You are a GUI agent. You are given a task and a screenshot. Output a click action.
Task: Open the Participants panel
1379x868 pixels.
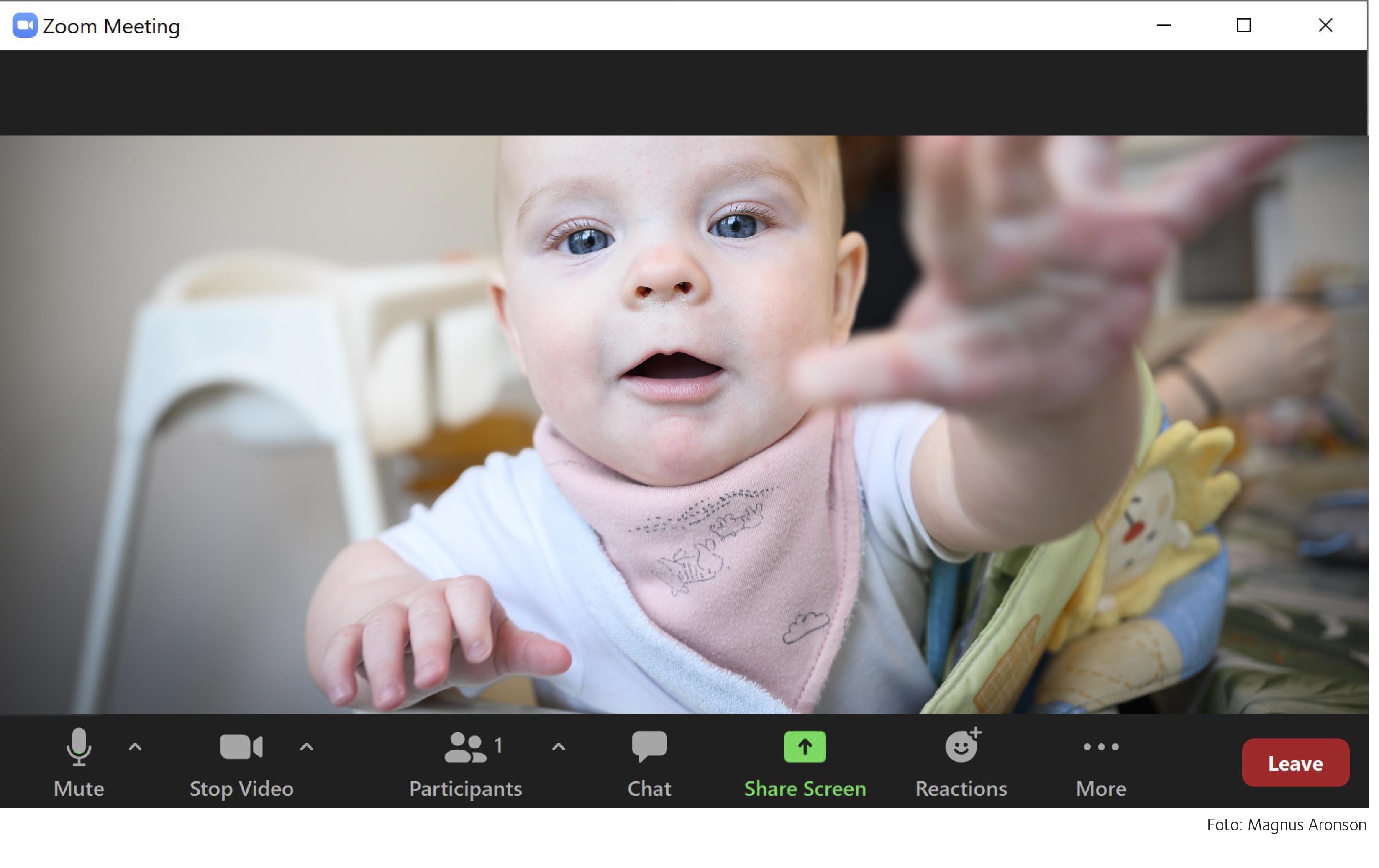466,764
